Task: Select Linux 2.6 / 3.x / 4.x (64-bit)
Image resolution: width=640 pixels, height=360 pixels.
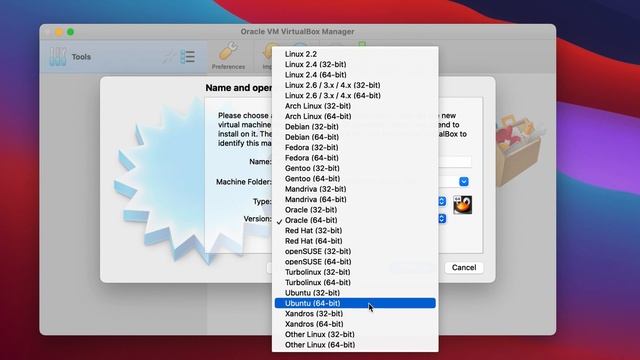Action: pos(355,96)
